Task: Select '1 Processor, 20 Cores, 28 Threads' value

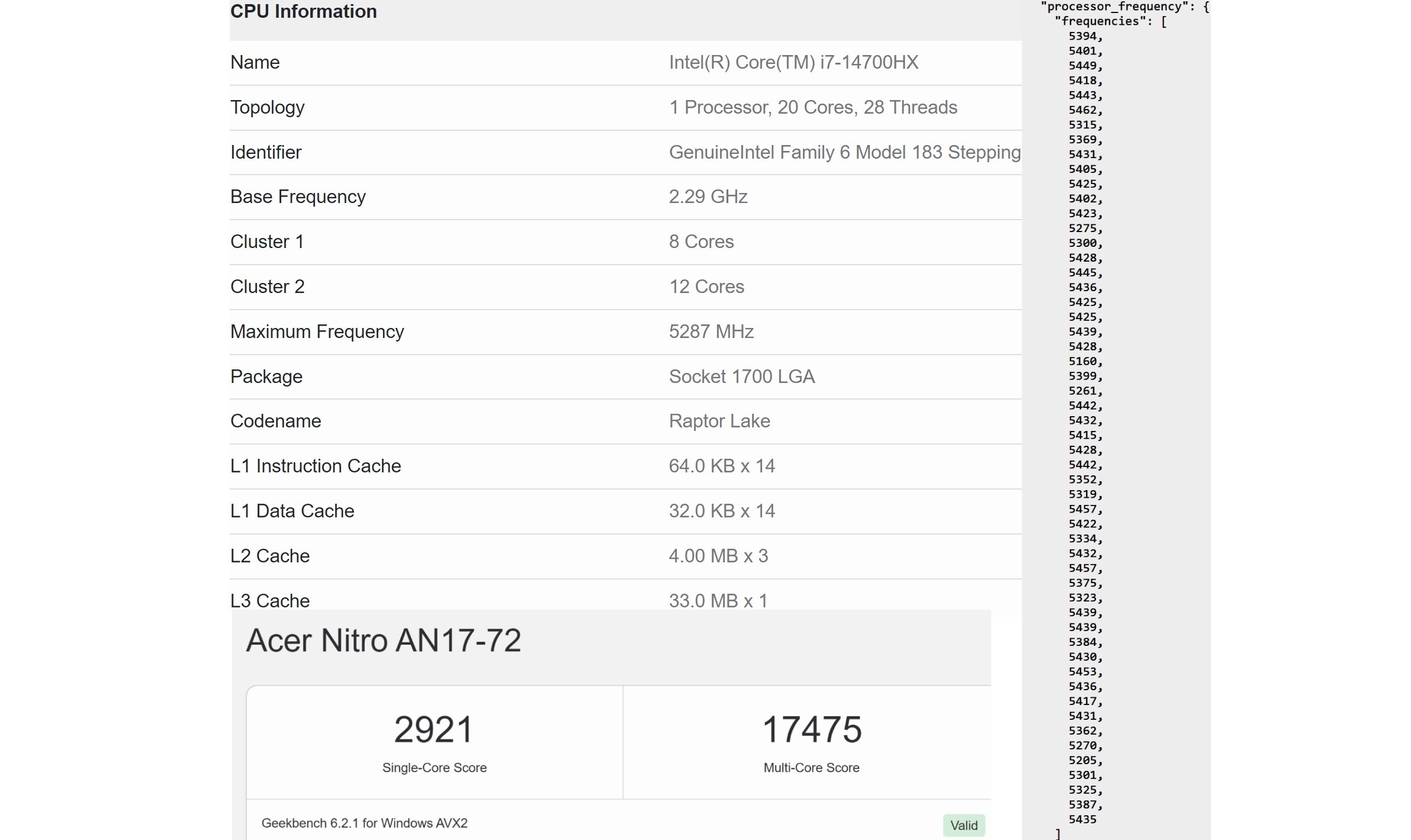Action: [813, 107]
